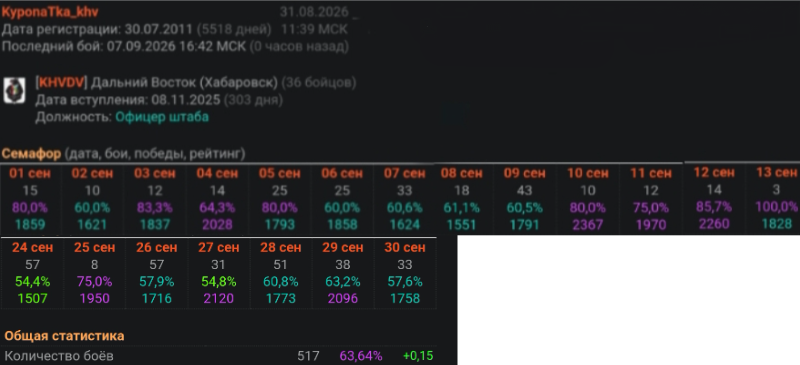Select the 01 сен date cell
This screenshot has width=800, height=365.
pos(30,173)
